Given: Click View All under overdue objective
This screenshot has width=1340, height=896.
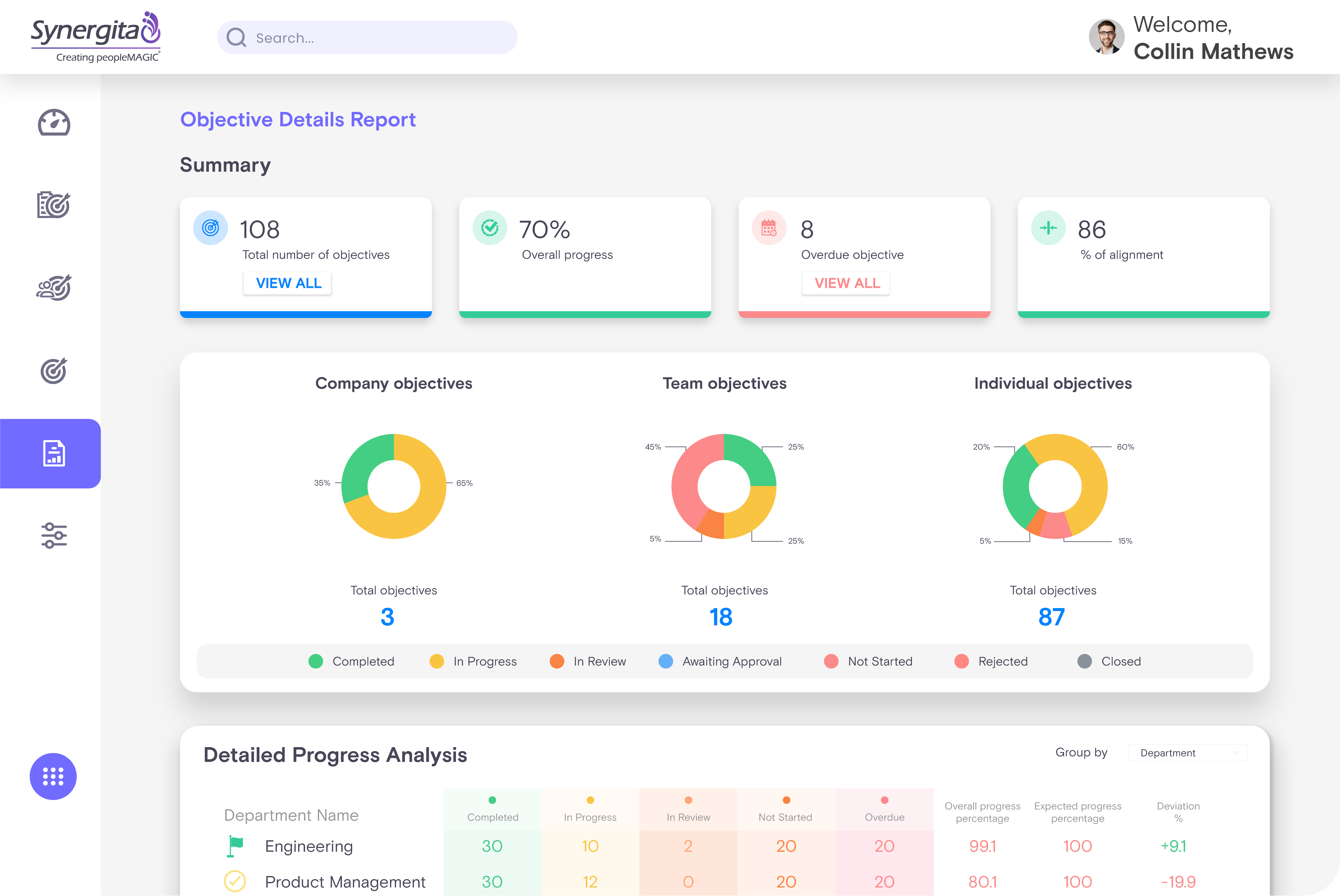Looking at the screenshot, I should pyautogui.click(x=846, y=283).
